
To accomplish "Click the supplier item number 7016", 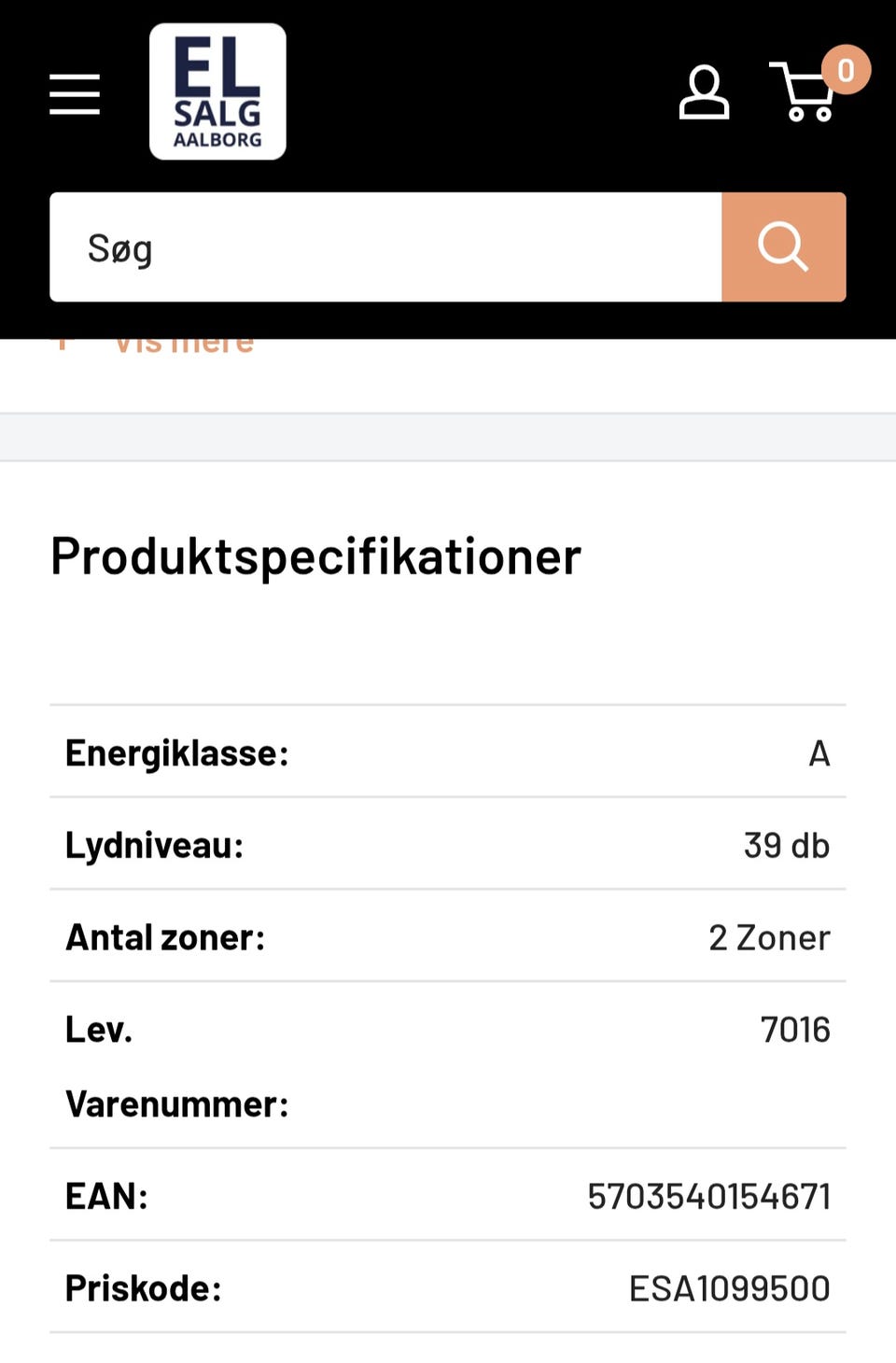I will click(x=794, y=1030).
